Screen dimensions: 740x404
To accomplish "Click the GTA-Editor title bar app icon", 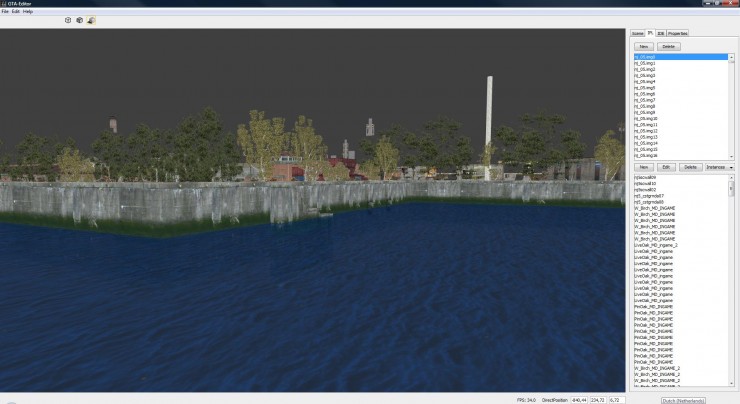I will coord(4,3).
